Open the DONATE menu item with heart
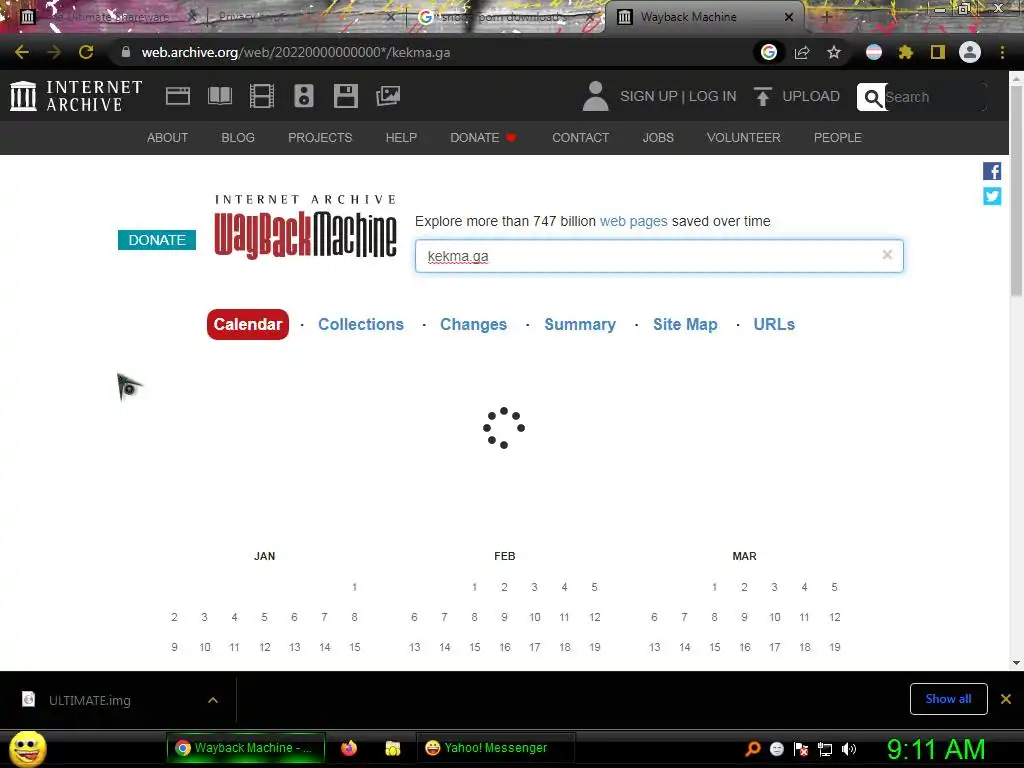 (483, 138)
